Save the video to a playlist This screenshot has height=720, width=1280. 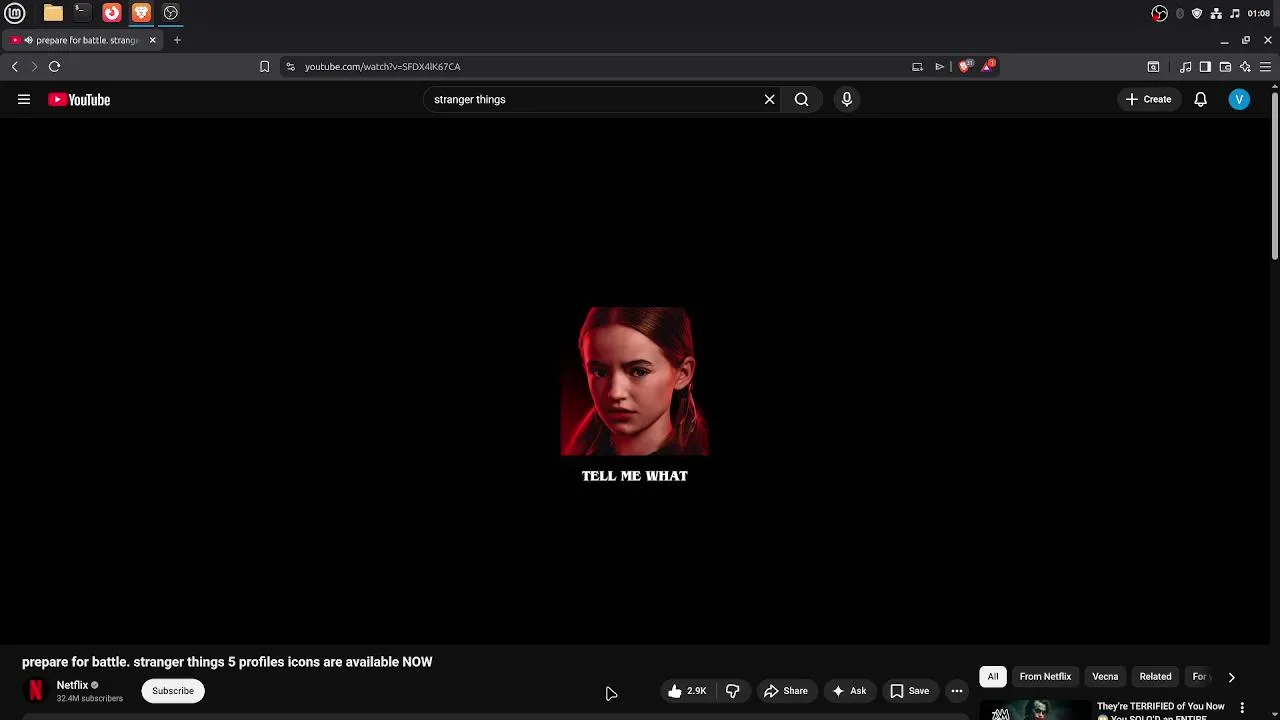tap(910, 691)
